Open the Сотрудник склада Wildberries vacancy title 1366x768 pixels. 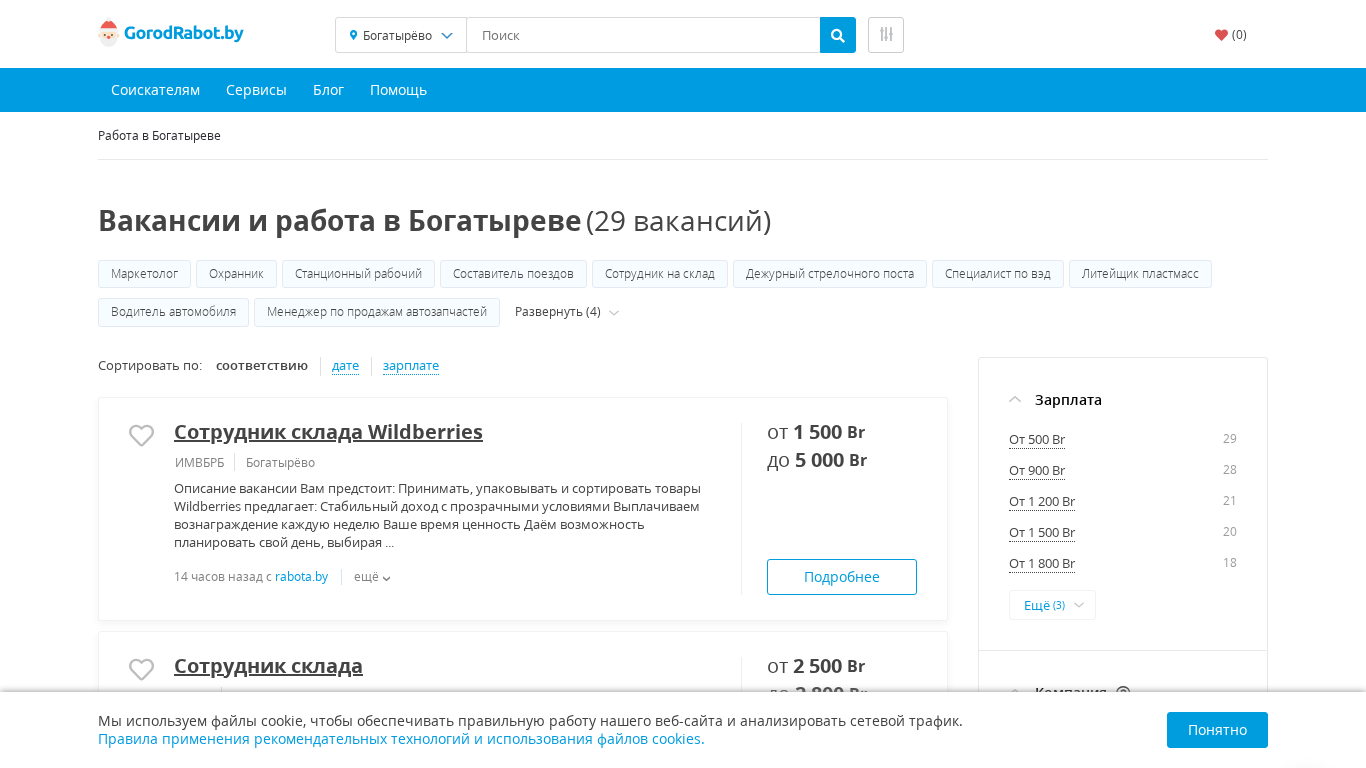coord(328,432)
